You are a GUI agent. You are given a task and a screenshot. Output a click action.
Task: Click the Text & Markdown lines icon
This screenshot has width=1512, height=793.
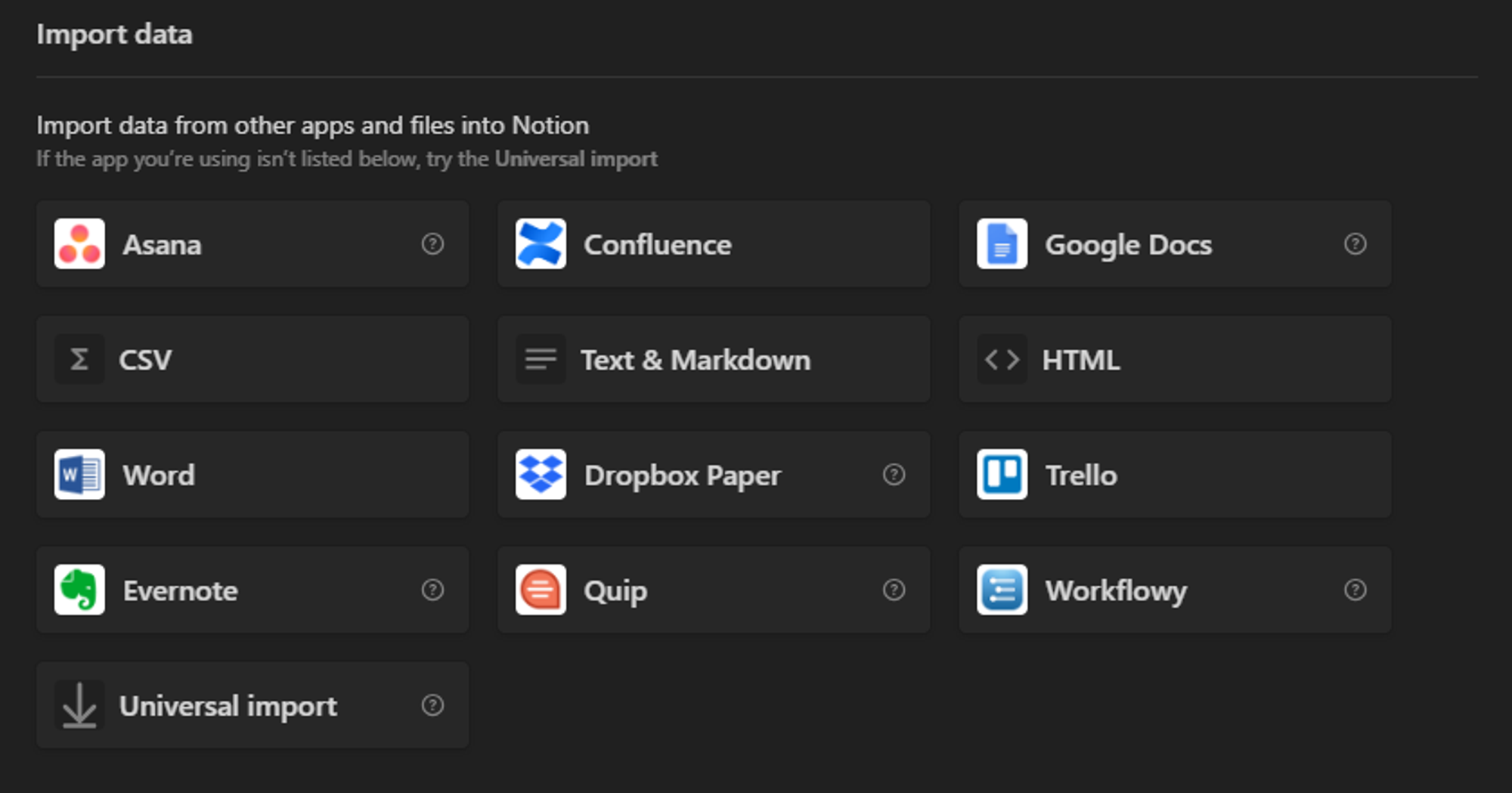541,359
